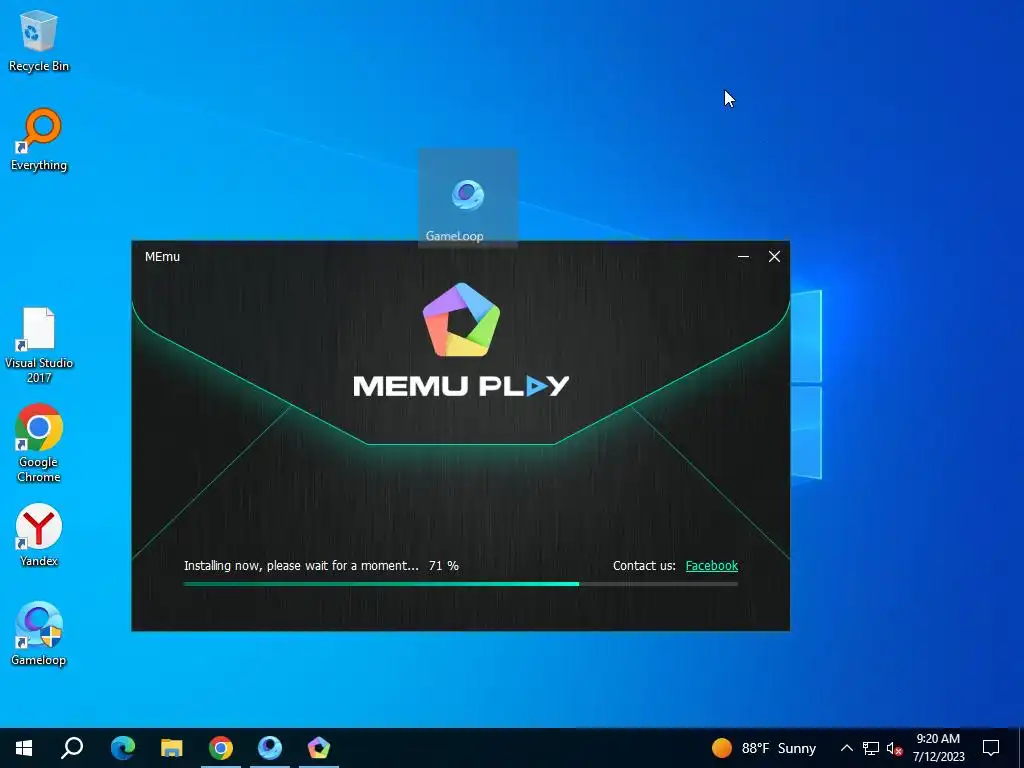Switch to the MEmu installer taskbar icon
The width and height of the screenshot is (1024, 768).
[x=319, y=748]
